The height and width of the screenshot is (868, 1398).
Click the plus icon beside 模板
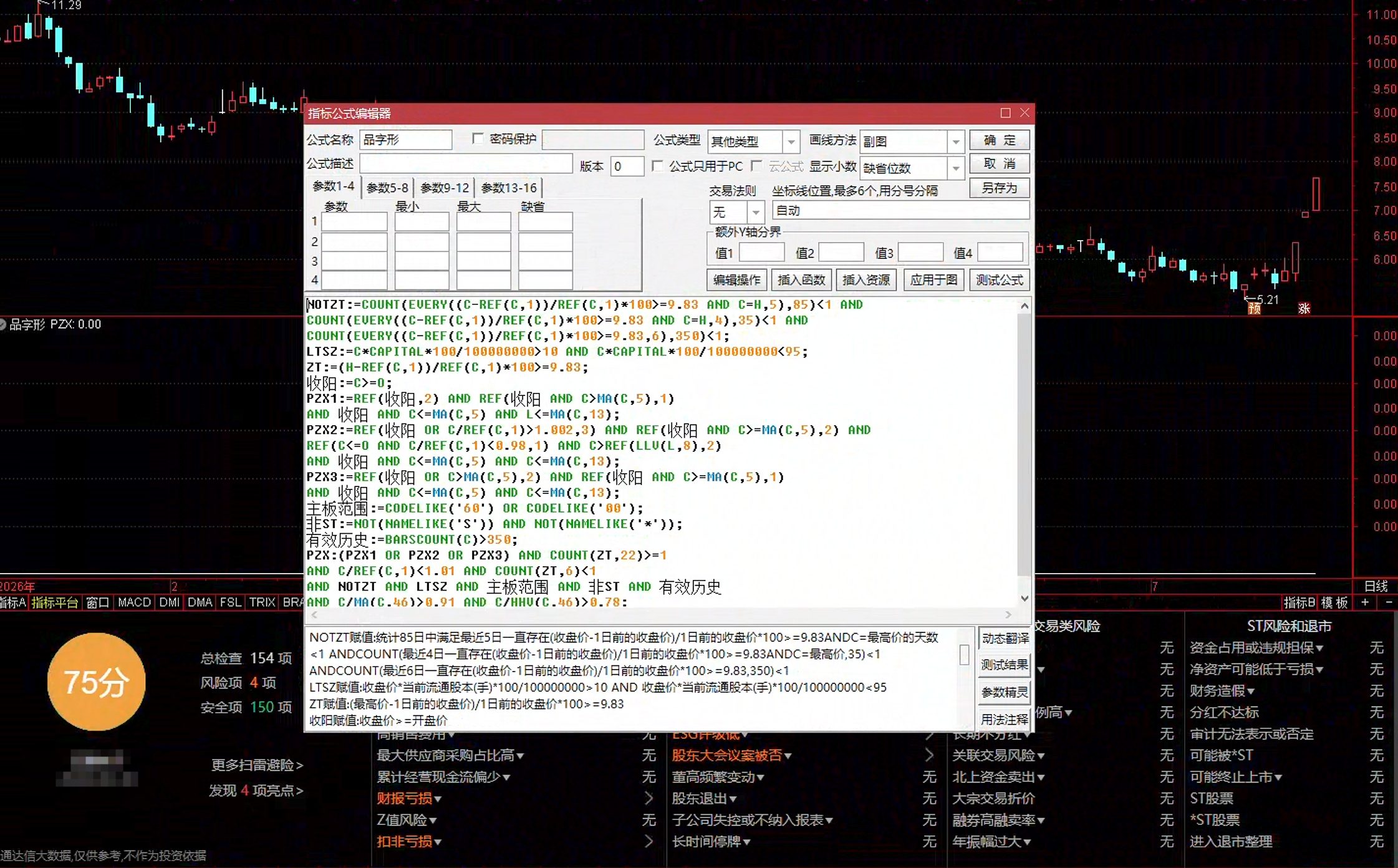click(x=1365, y=602)
